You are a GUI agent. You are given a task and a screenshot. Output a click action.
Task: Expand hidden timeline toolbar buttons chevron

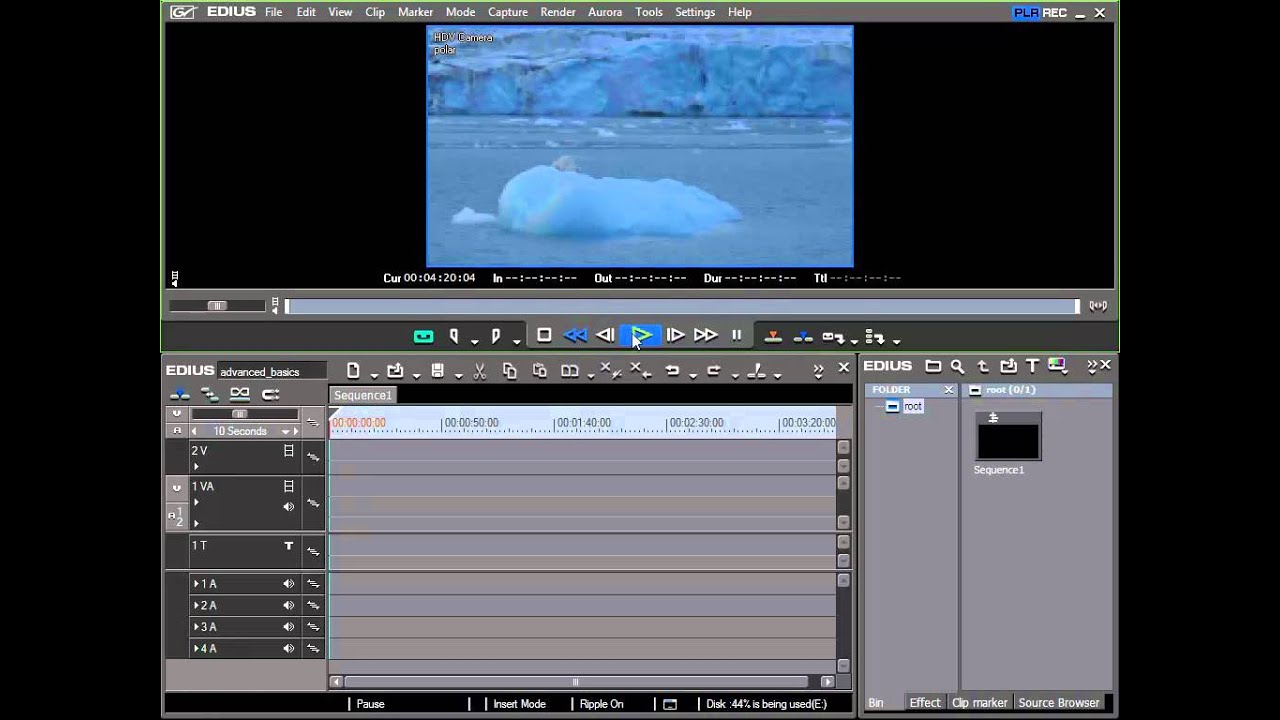coord(818,370)
